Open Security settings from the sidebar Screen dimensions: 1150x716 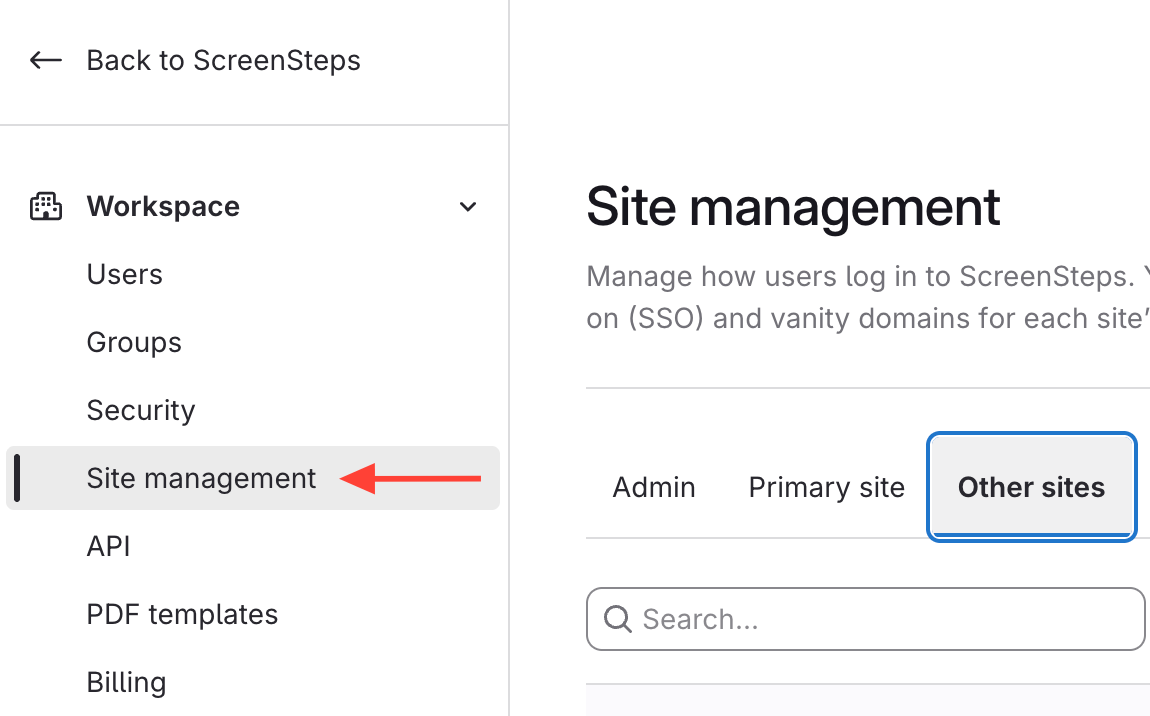click(141, 411)
